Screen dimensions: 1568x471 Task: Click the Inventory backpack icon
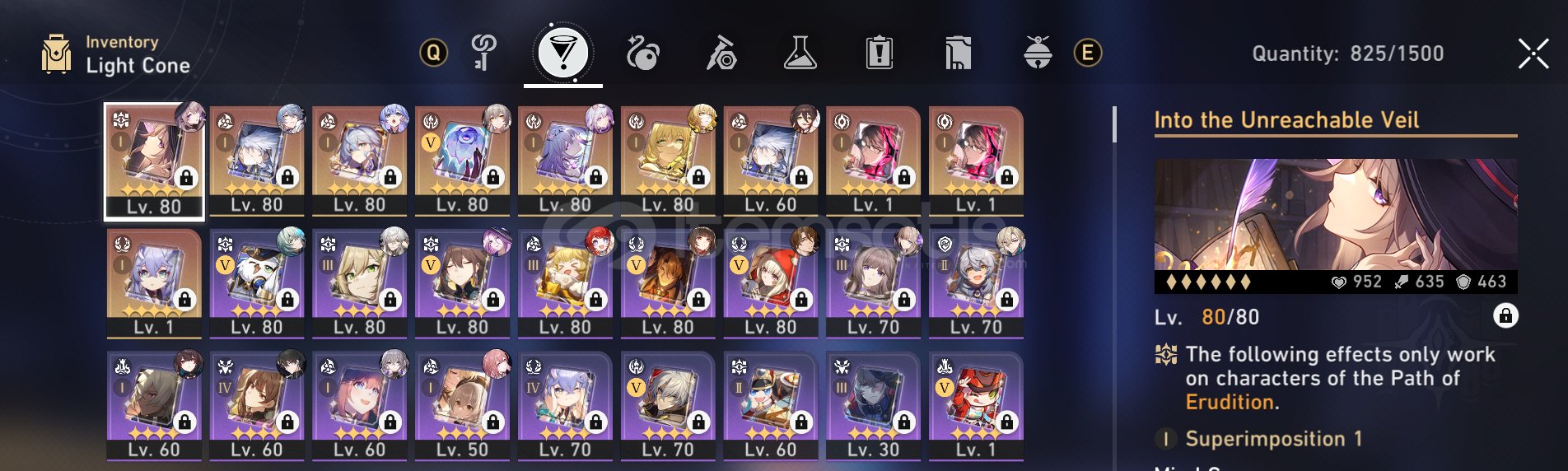[x=56, y=54]
